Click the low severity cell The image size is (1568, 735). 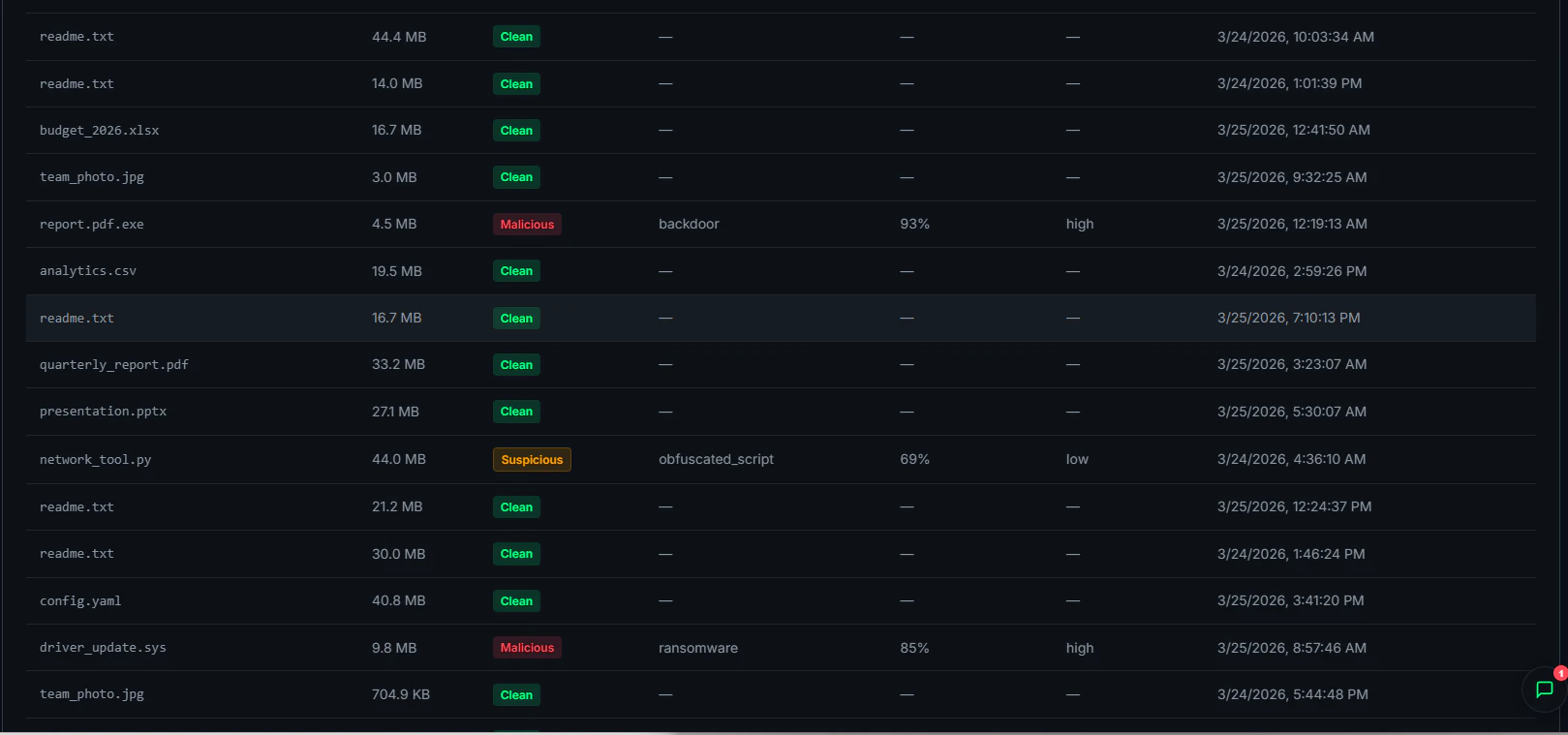(1077, 459)
